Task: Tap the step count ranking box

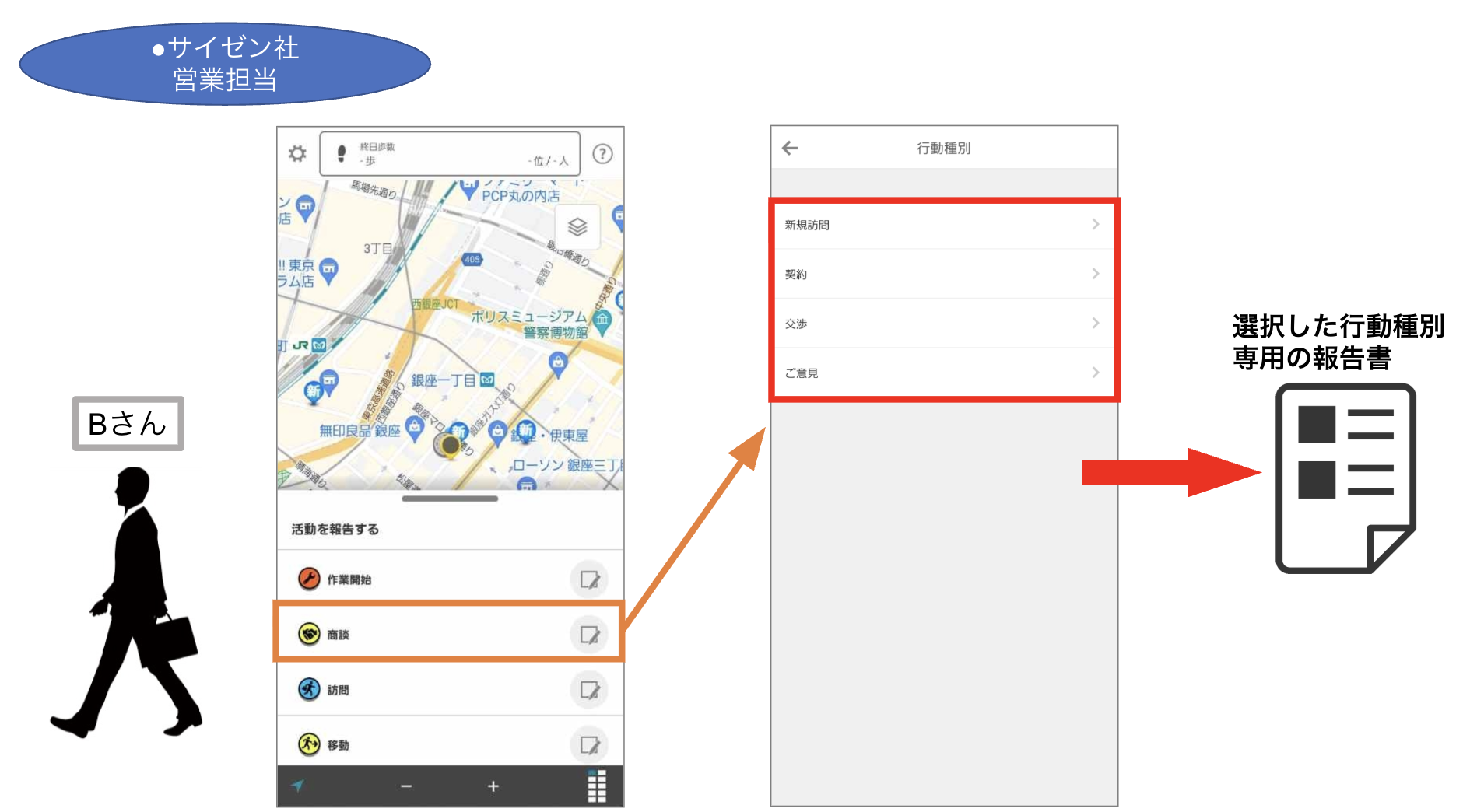Action: [450, 153]
